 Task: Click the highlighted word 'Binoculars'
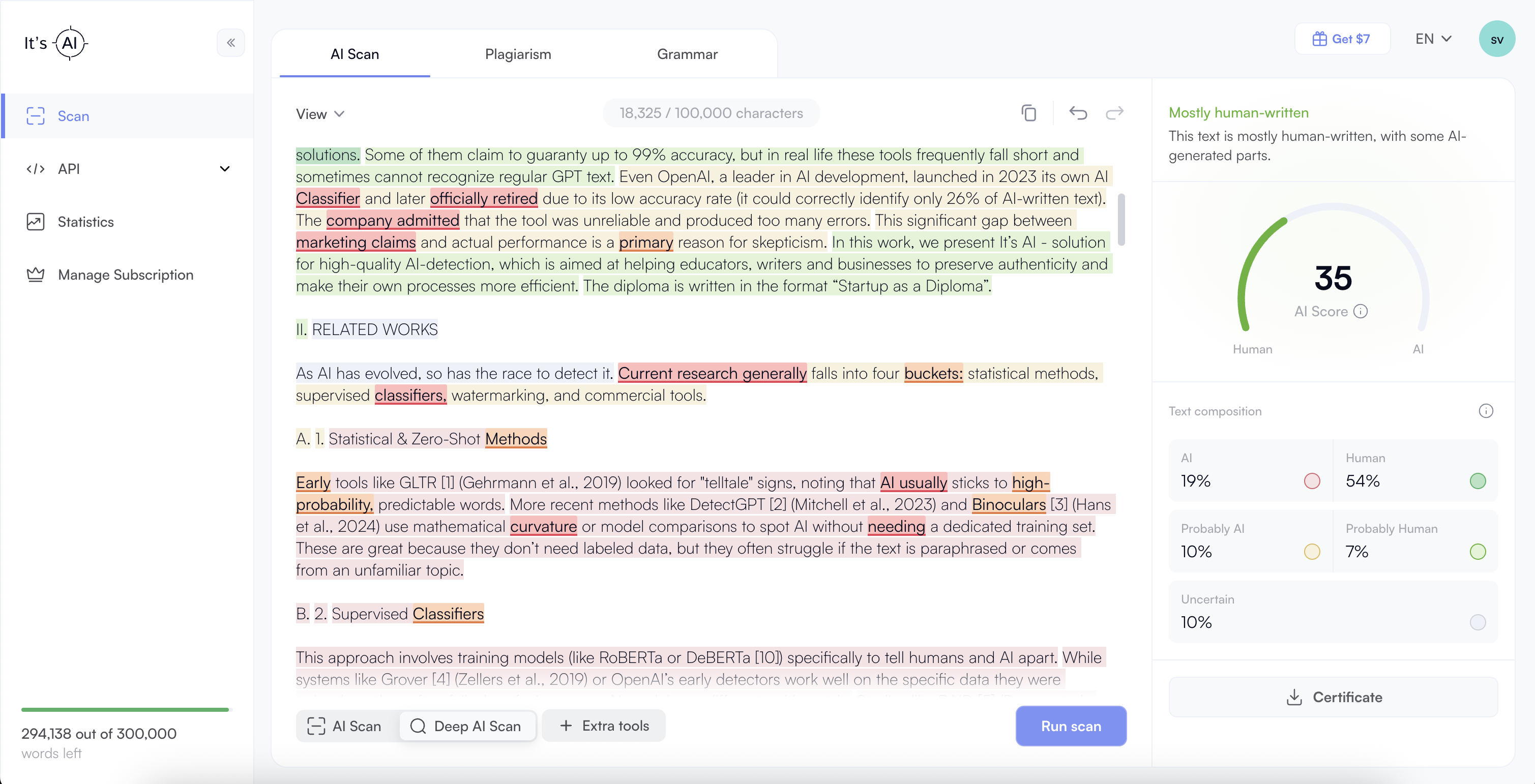[x=1009, y=504]
